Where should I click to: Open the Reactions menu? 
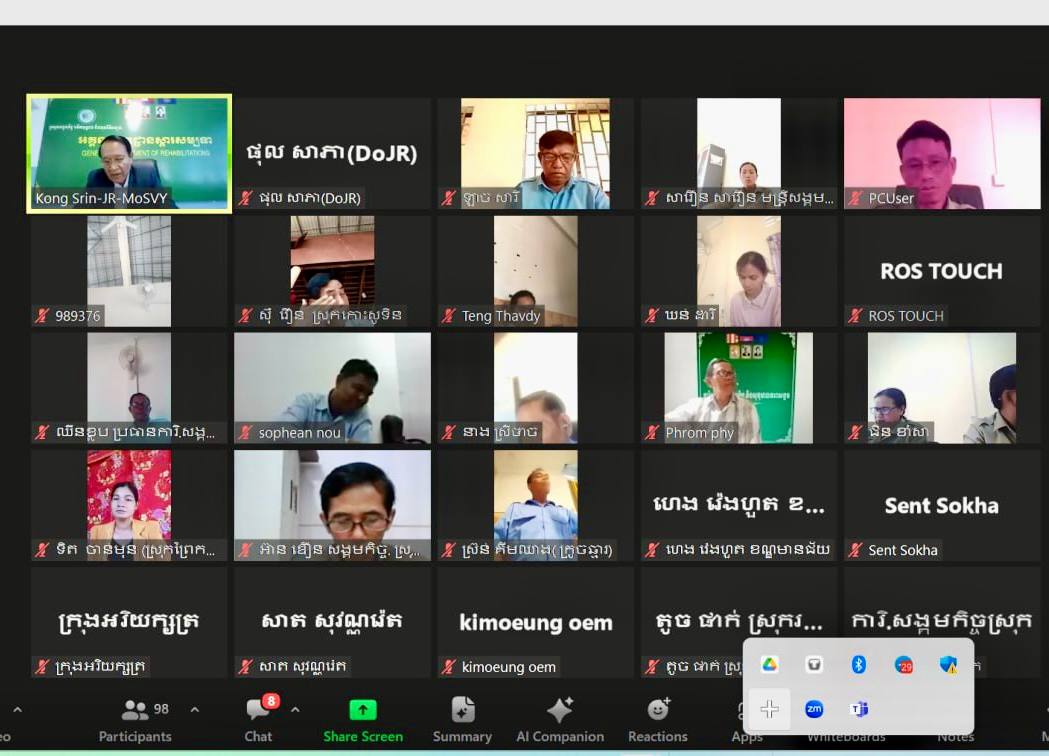pyautogui.click(x=658, y=720)
